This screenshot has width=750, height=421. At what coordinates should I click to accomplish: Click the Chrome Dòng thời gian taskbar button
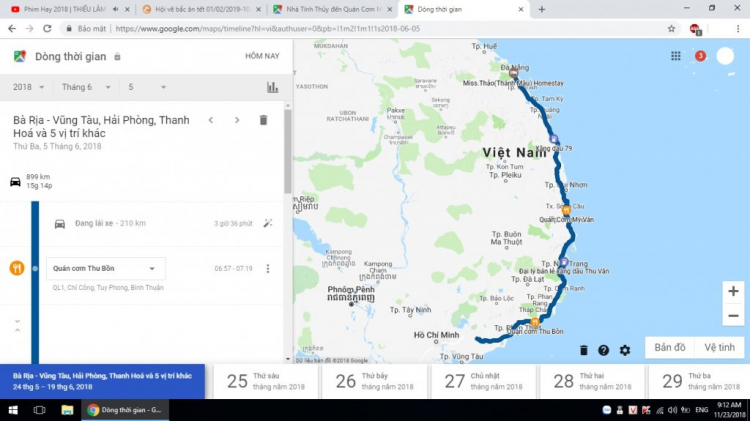(x=125, y=410)
